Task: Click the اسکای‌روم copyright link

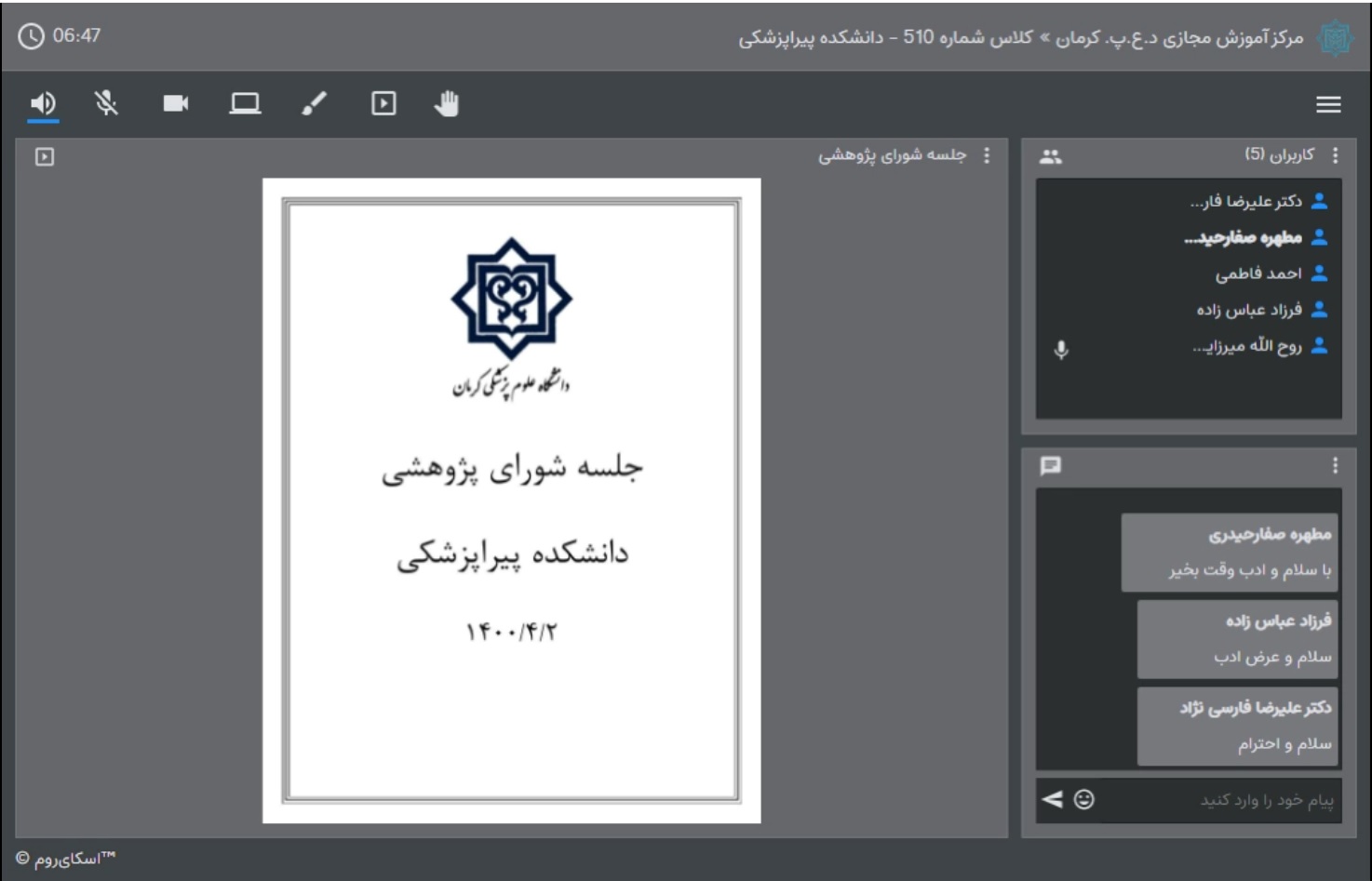Action: point(66,859)
